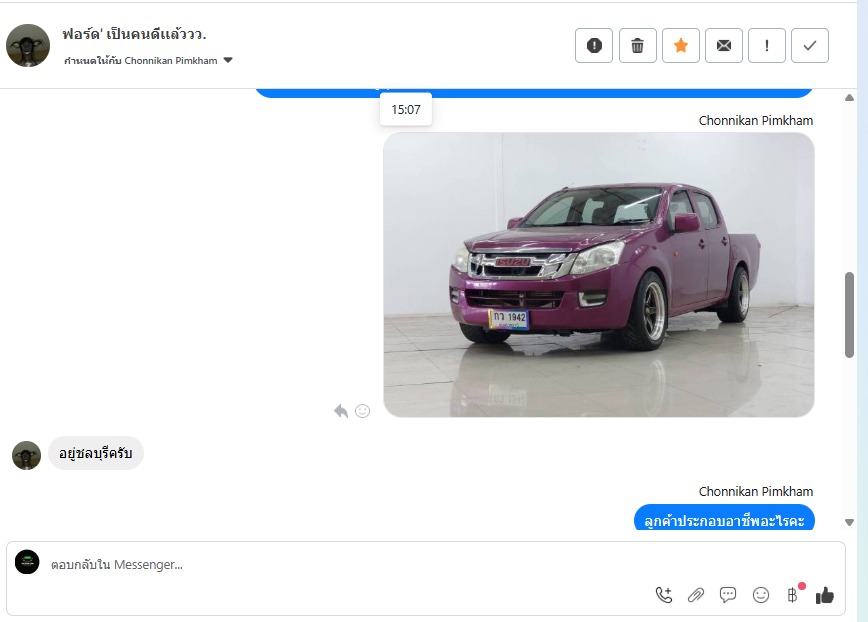Click the scroll up arrow in chat
This screenshot has width=868, height=622.
coord(849,98)
